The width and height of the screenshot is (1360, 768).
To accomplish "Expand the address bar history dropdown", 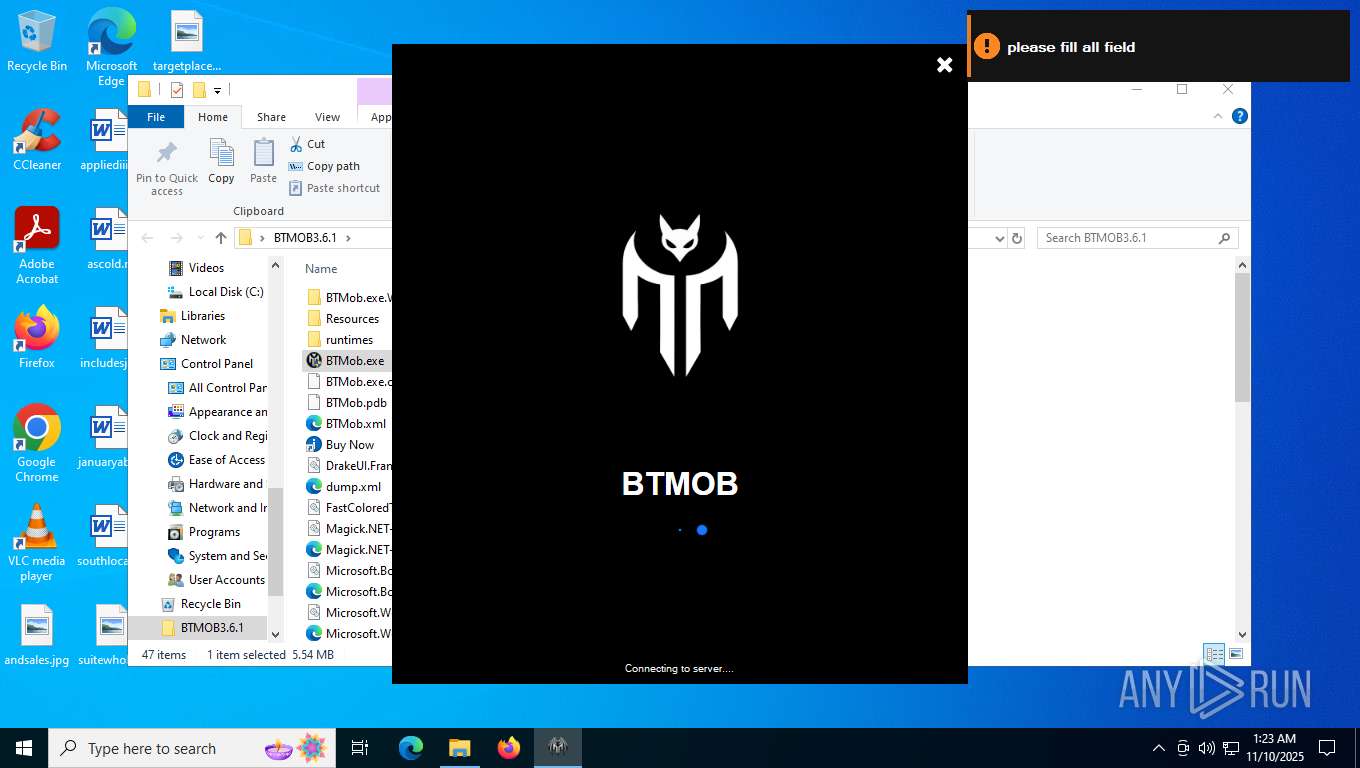I will pyautogui.click(x=999, y=238).
